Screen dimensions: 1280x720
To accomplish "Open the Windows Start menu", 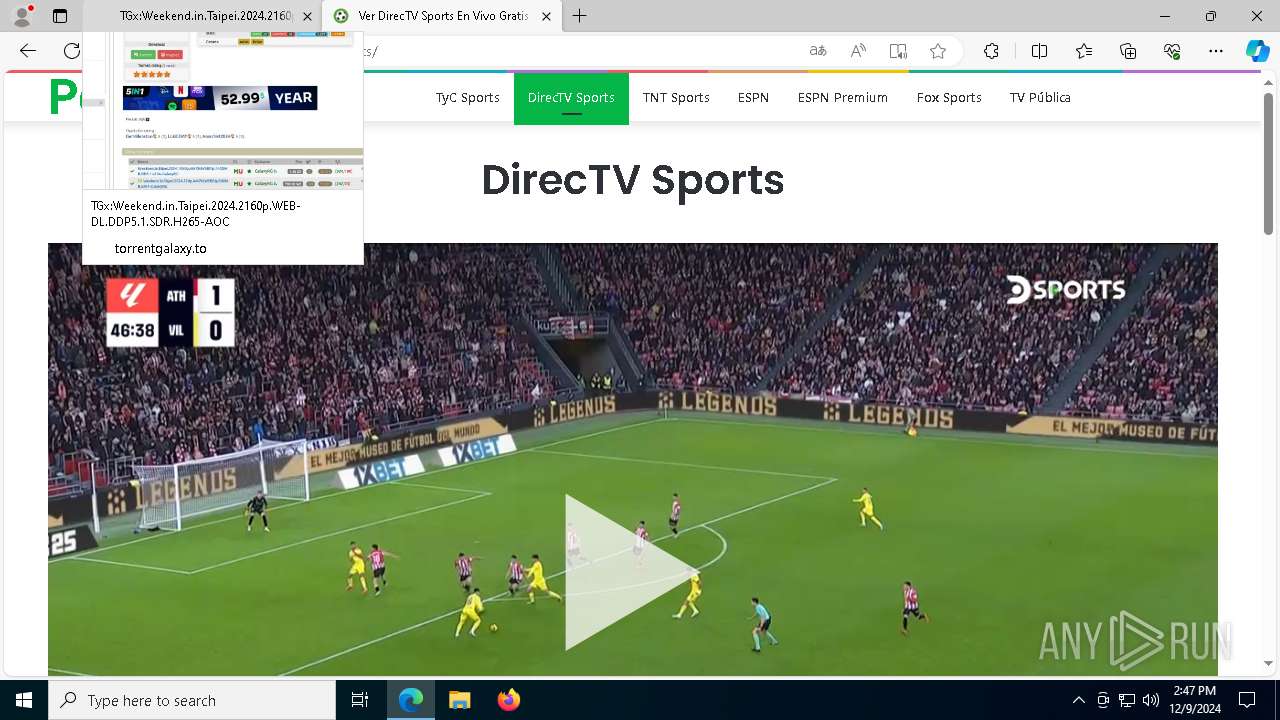I will pos(24,700).
